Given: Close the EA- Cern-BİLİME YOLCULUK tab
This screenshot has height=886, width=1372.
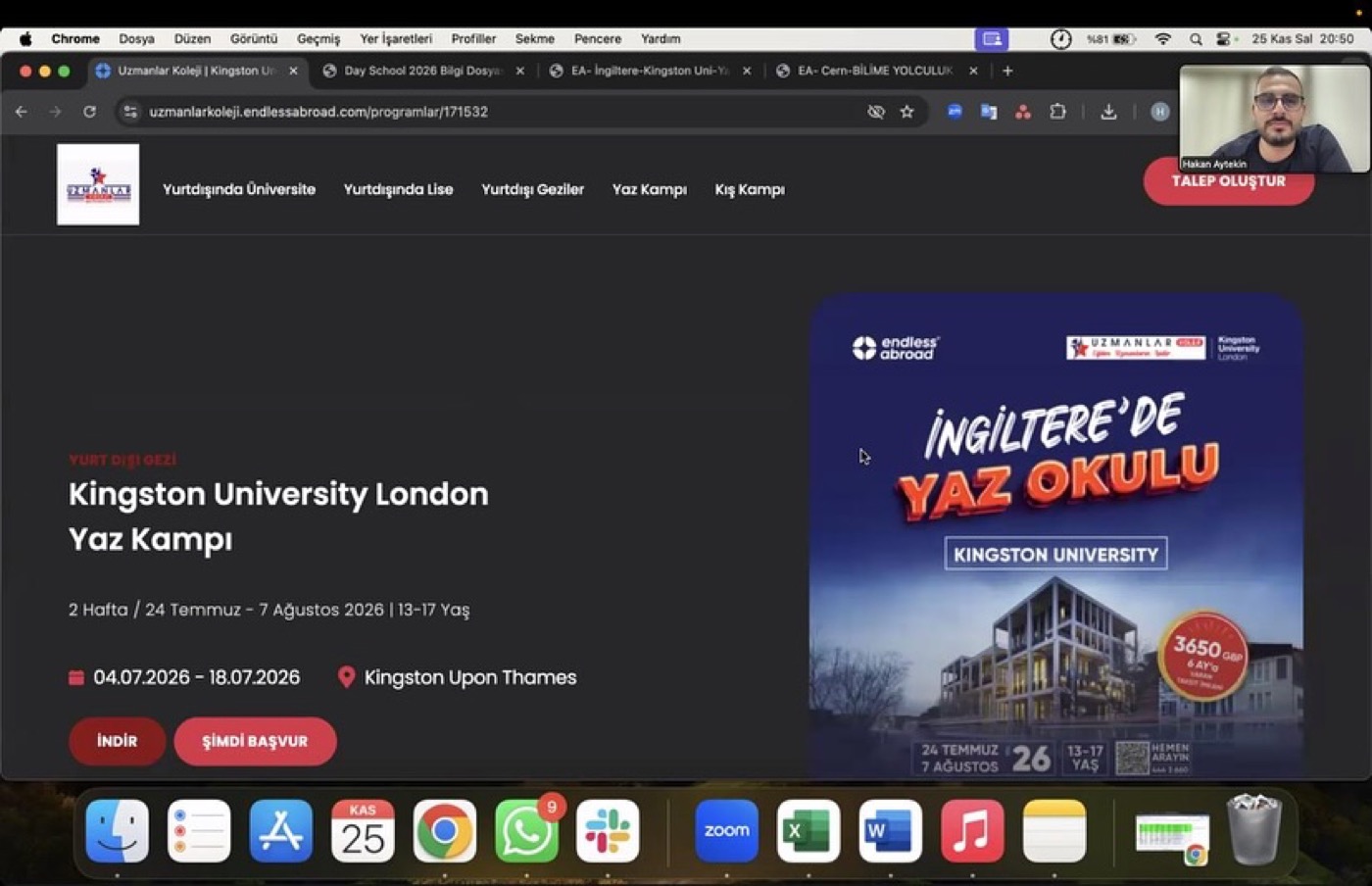Looking at the screenshot, I should coord(973,71).
